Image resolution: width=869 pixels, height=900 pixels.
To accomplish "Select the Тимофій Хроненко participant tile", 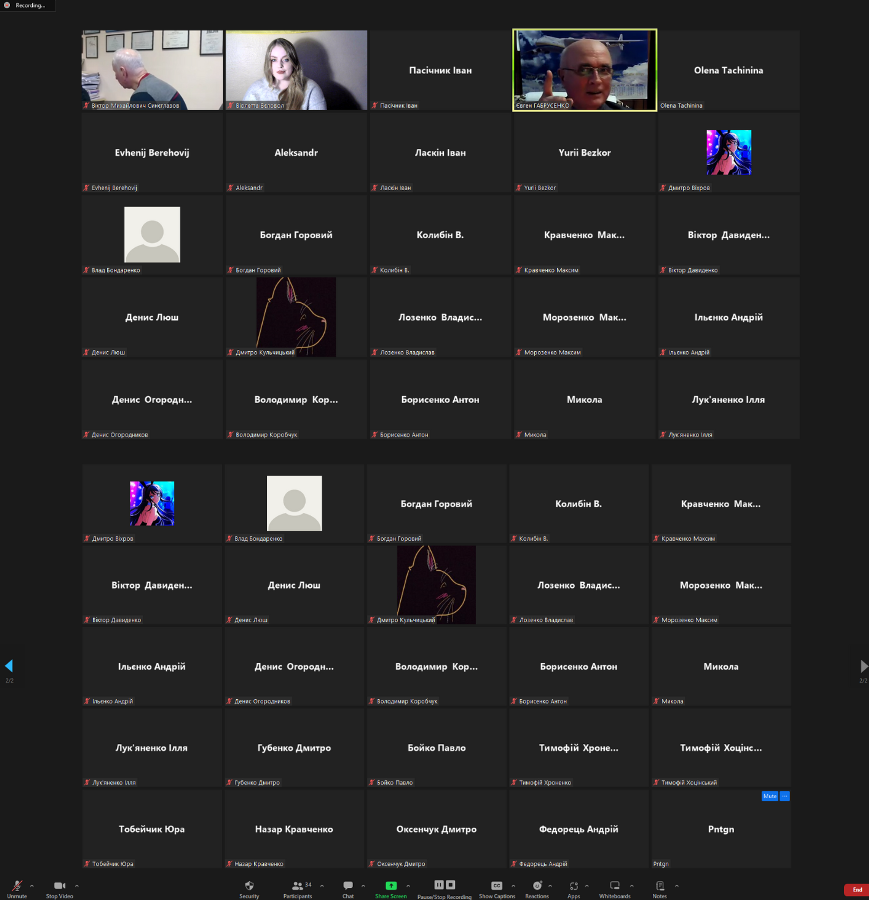I will tap(579, 747).
